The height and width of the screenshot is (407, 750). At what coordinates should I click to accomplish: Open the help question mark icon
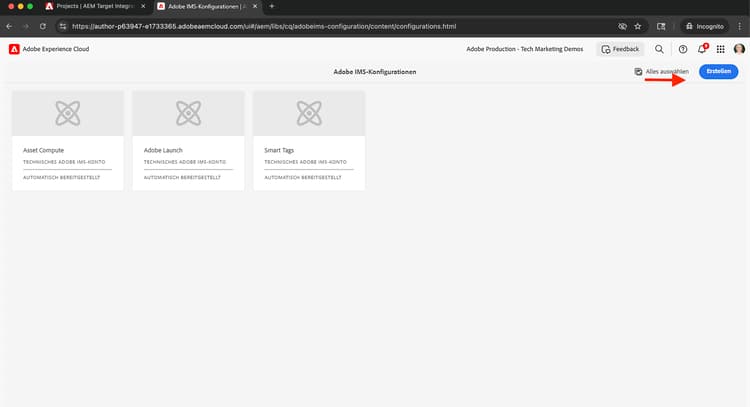coord(683,49)
